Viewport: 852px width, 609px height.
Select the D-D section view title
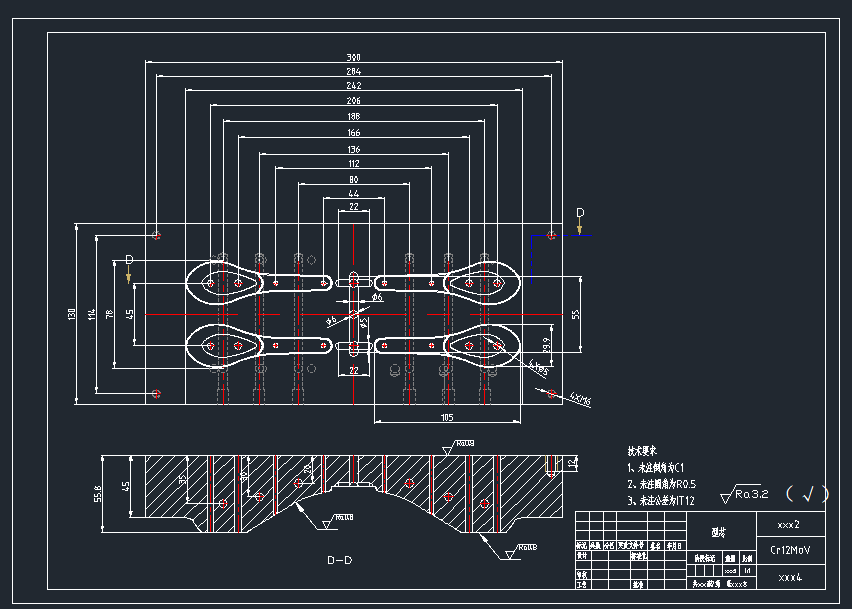point(340,560)
